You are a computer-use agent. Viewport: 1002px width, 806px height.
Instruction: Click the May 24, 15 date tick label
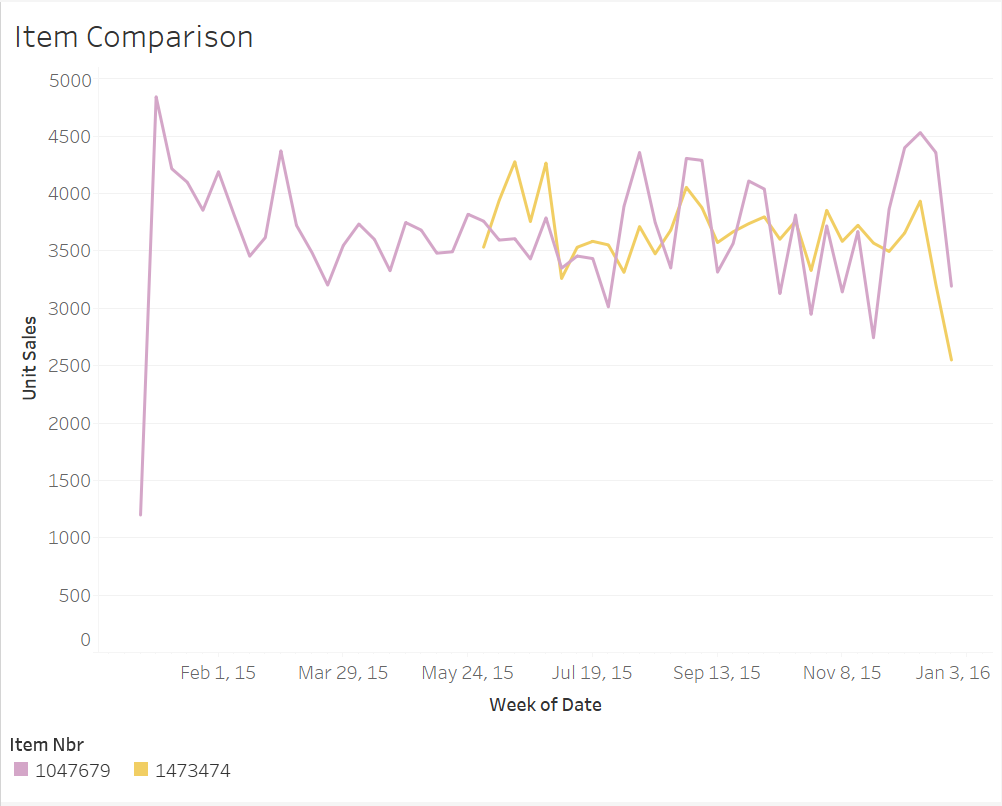pyautogui.click(x=468, y=673)
